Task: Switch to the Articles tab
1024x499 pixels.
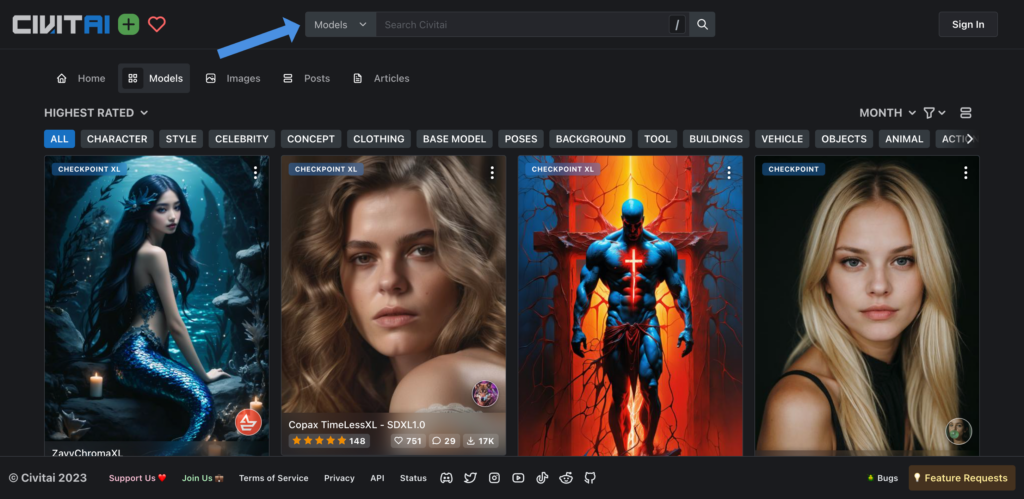Action: (x=381, y=78)
